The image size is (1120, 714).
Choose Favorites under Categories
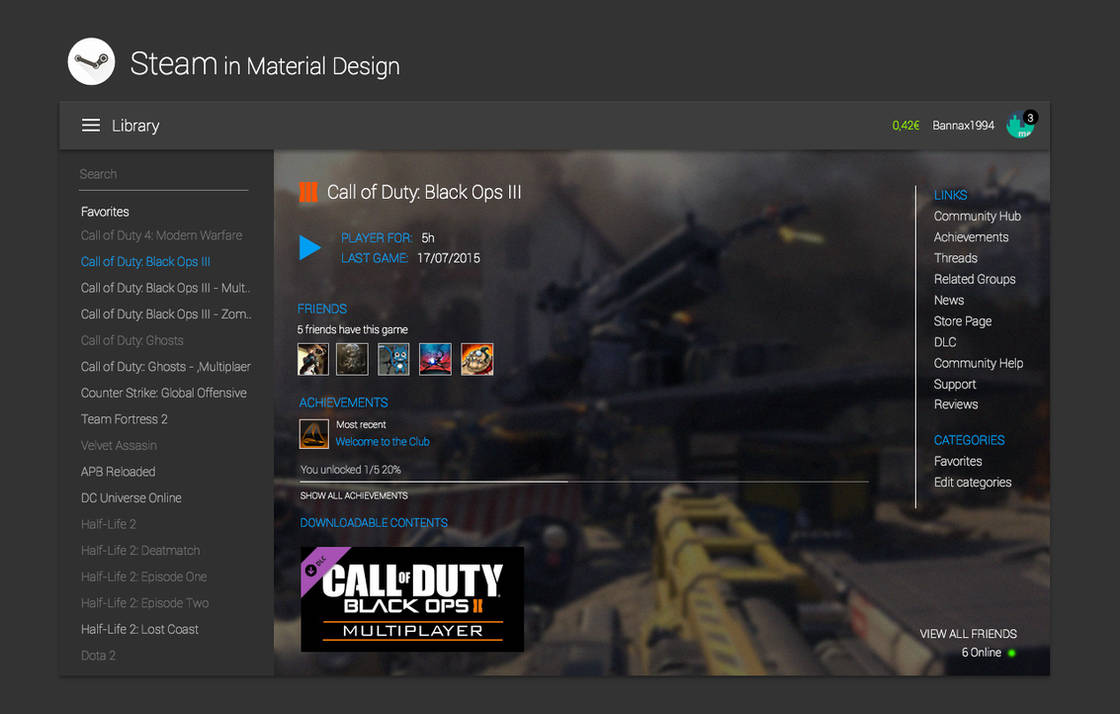pyautogui.click(x=958, y=462)
